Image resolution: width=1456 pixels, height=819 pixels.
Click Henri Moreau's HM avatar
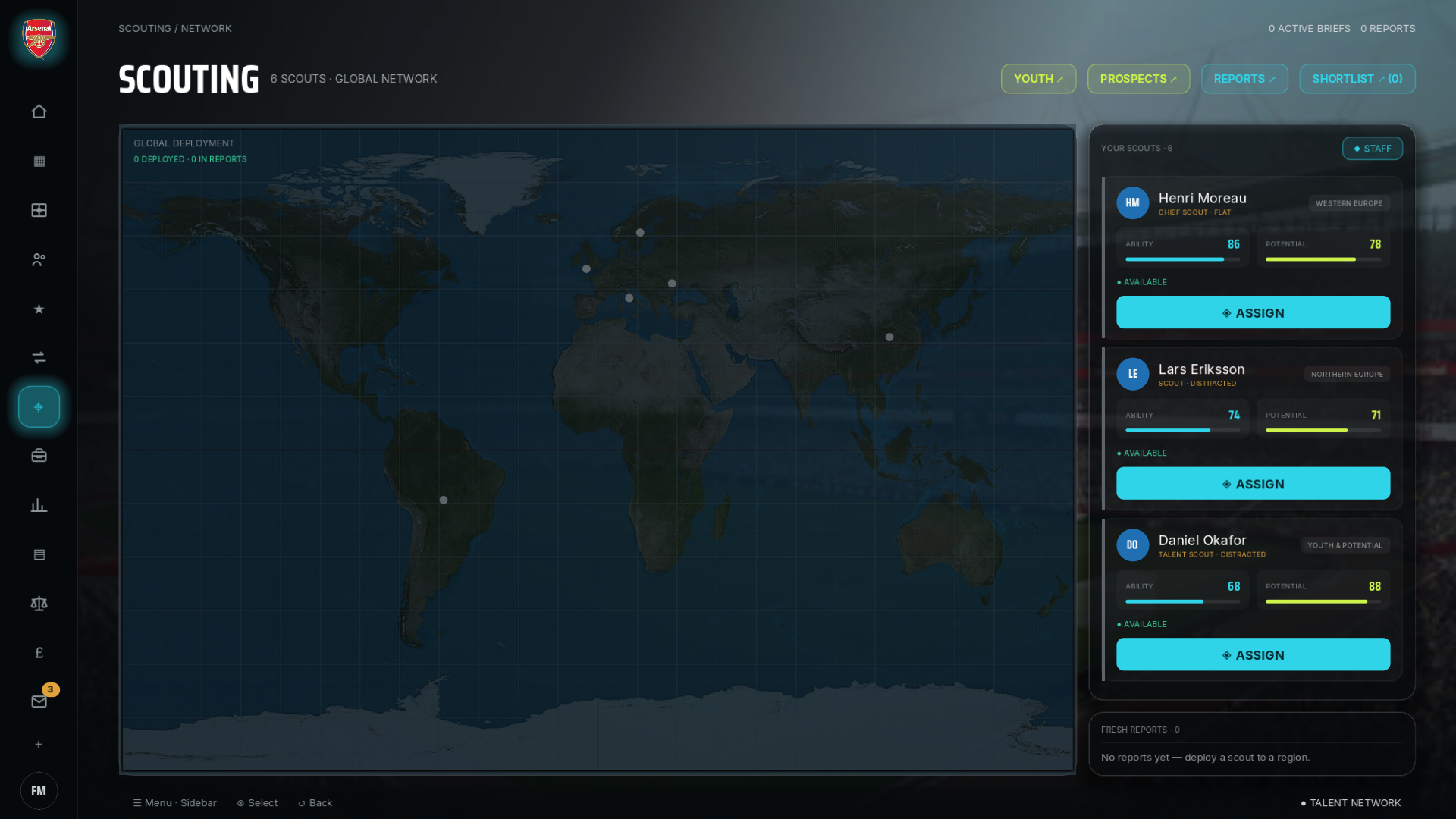(1132, 202)
